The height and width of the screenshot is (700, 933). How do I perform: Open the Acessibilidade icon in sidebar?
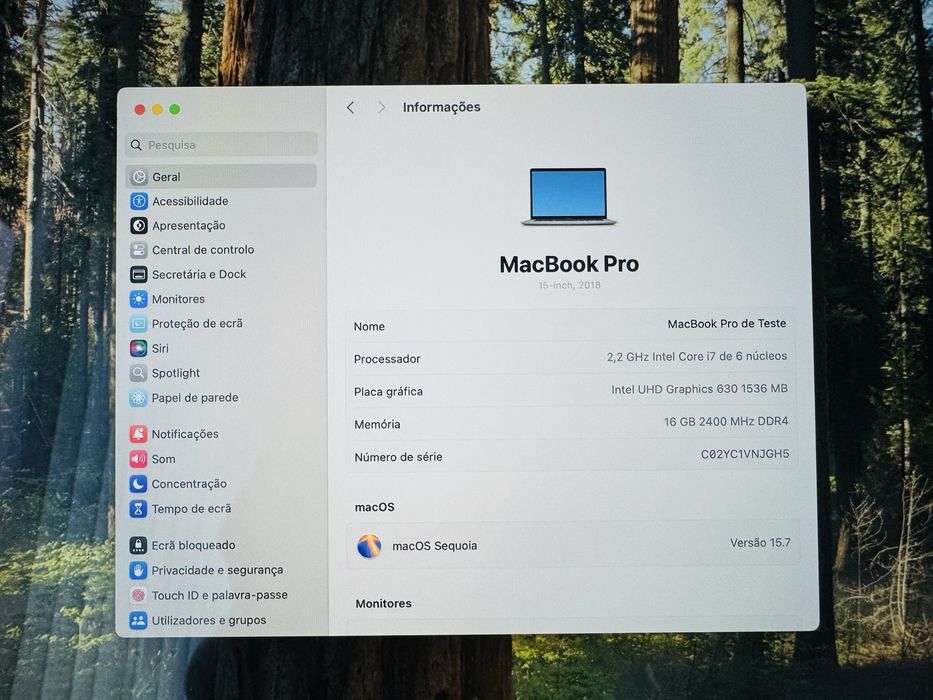point(139,201)
